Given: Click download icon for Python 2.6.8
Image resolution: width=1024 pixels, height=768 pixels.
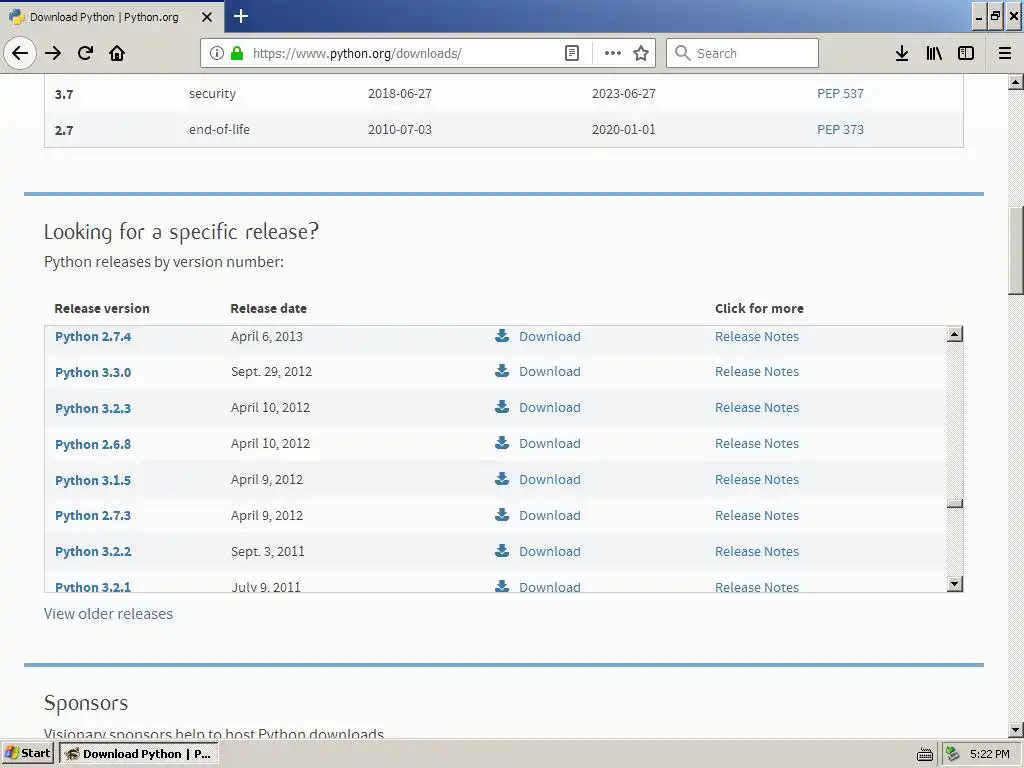Looking at the screenshot, I should [x=502, y=443].
